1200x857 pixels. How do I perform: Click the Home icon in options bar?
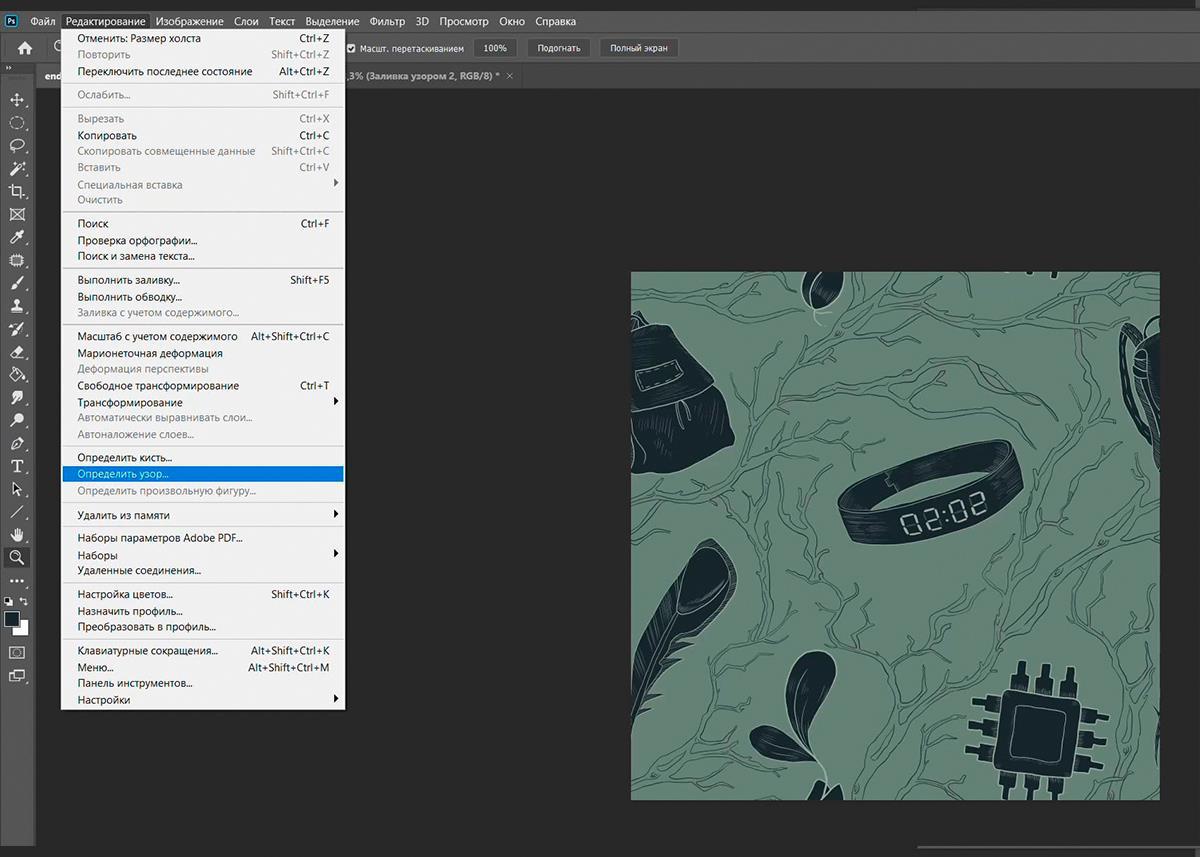[25, 48]
